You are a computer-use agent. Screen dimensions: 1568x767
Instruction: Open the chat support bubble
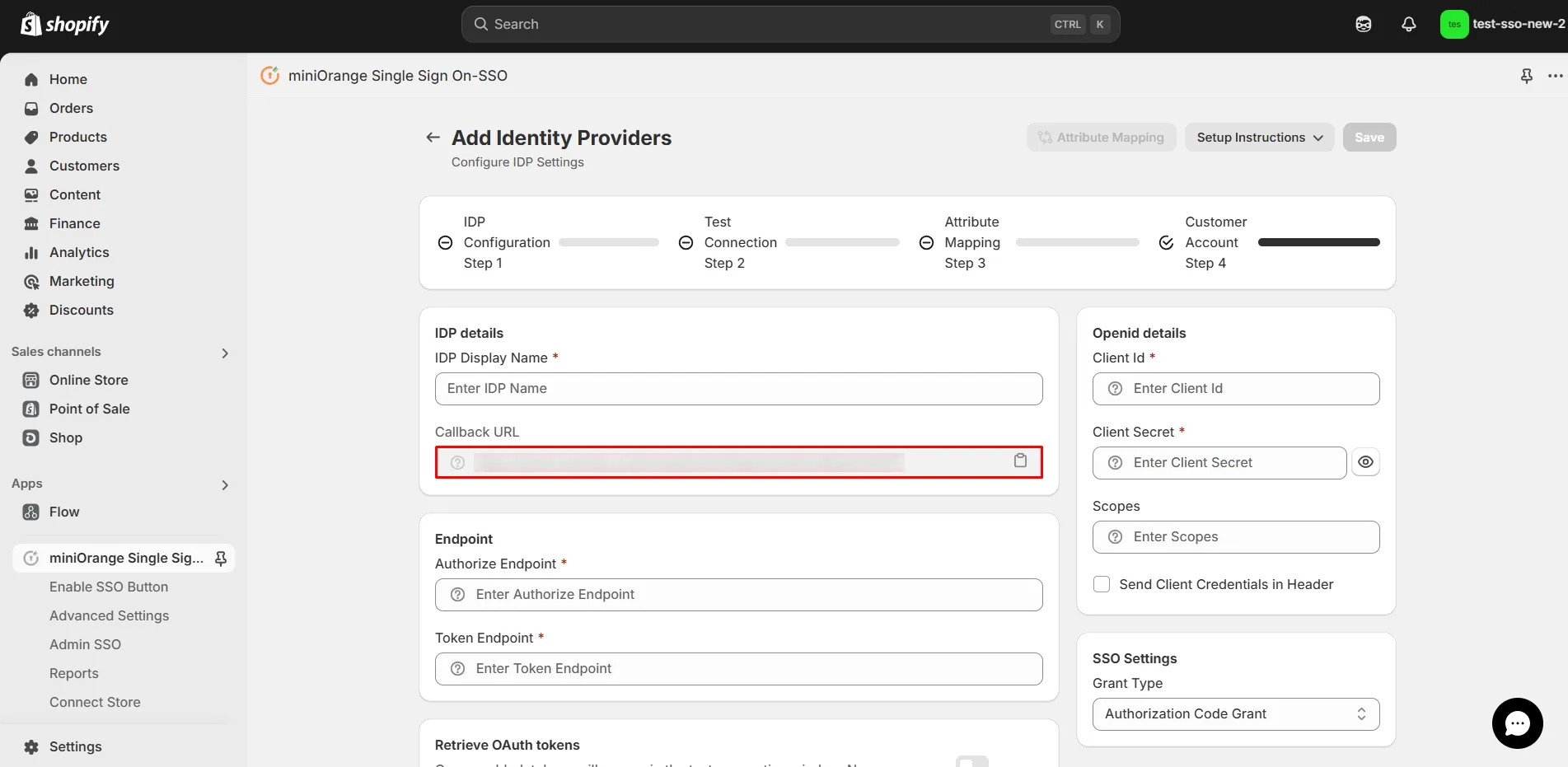click(1517, 723)
